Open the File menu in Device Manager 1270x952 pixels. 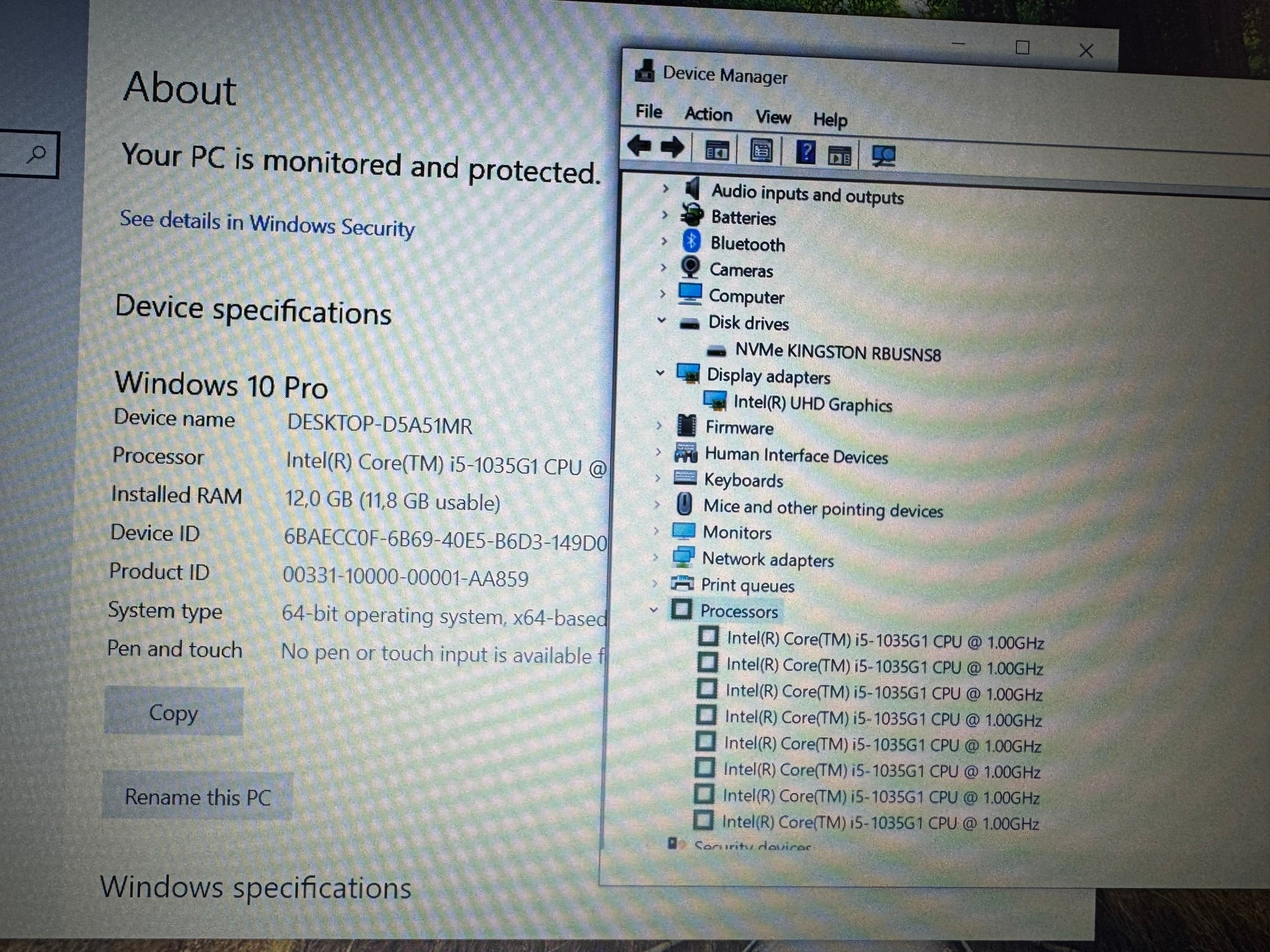point(649,112)
